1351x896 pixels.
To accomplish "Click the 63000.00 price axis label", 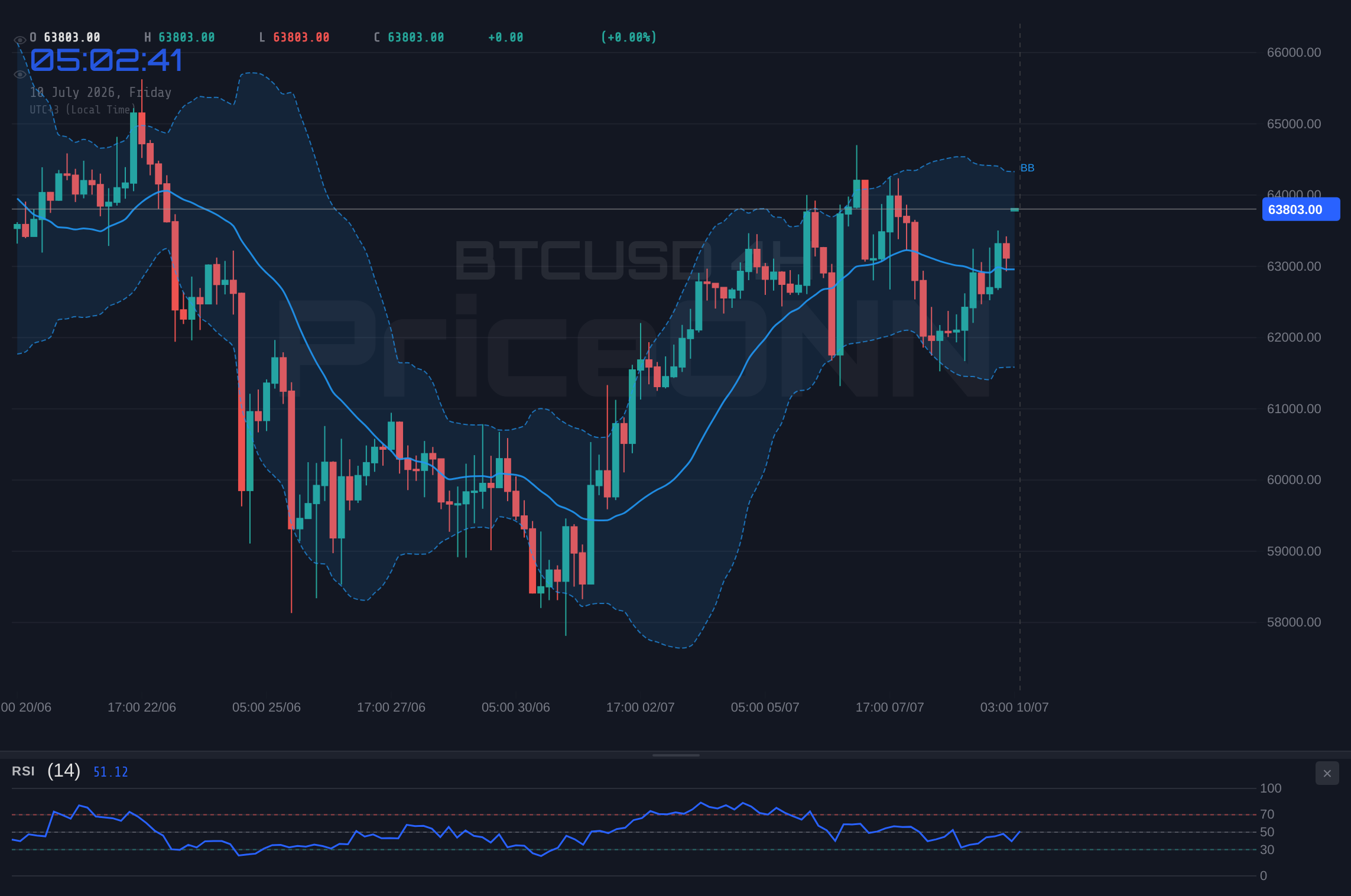I will (x=1294, y=267).
